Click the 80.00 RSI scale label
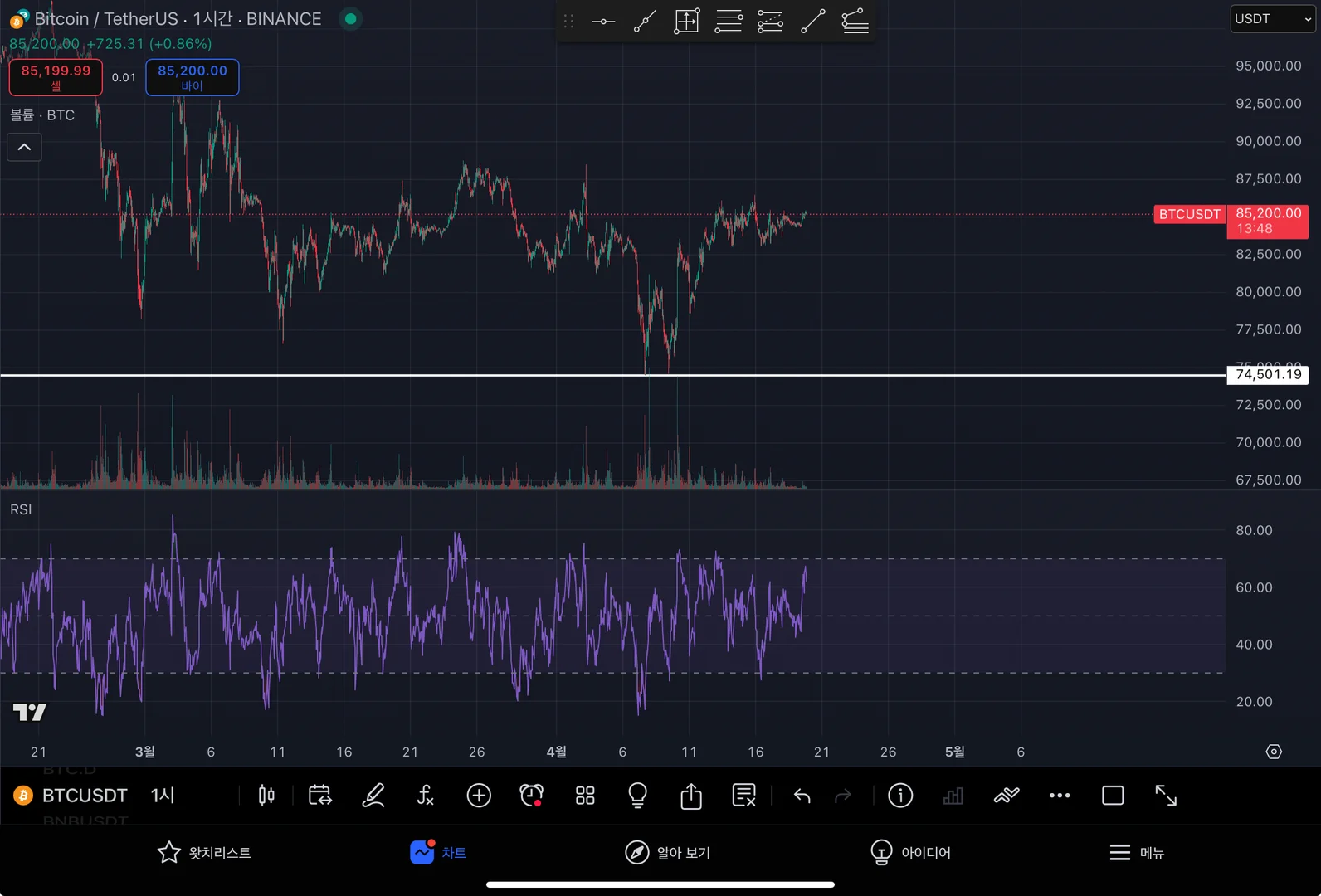 [x=1254, y=530]
